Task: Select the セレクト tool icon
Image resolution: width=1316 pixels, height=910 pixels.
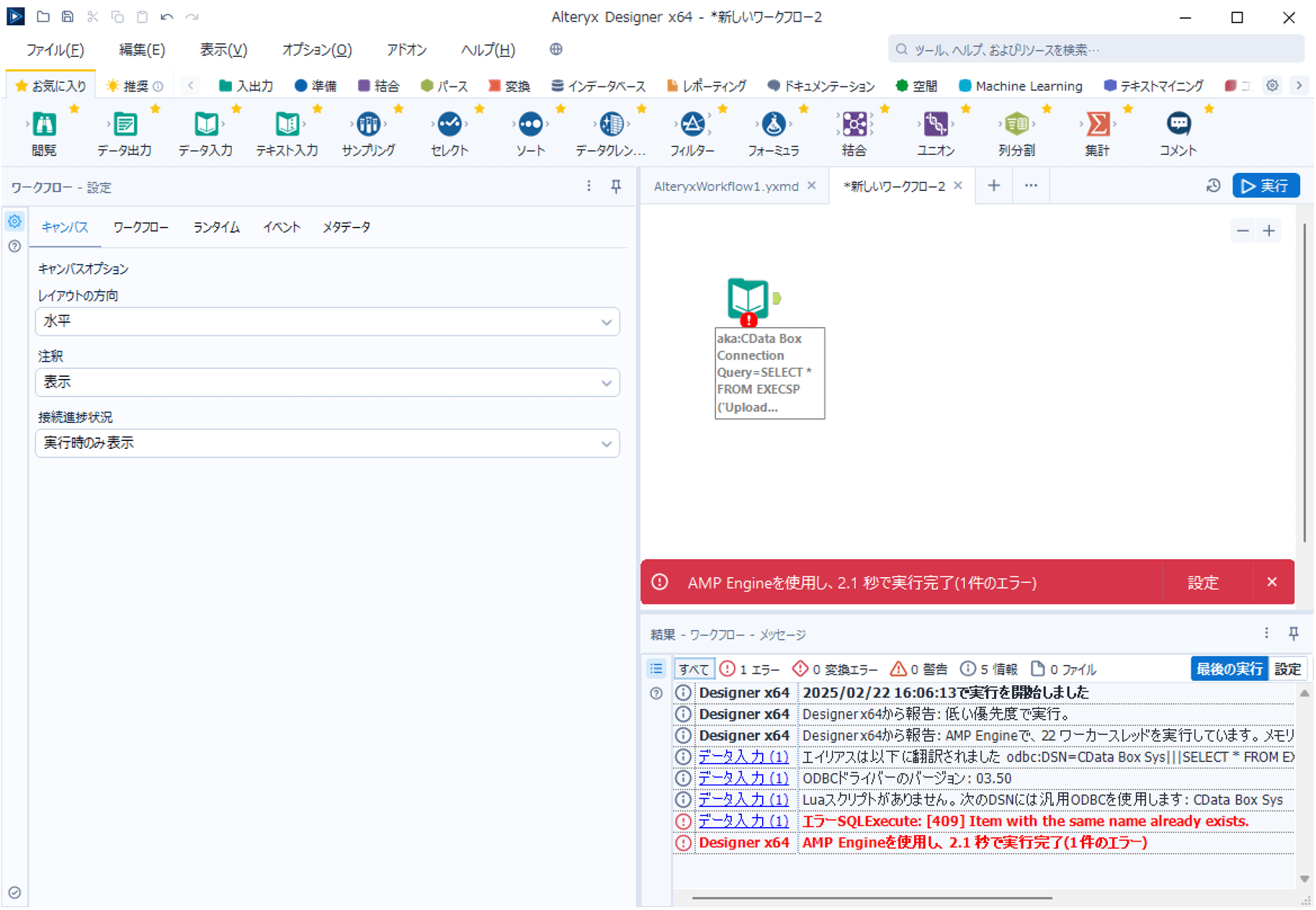Action: pos(449,124)
